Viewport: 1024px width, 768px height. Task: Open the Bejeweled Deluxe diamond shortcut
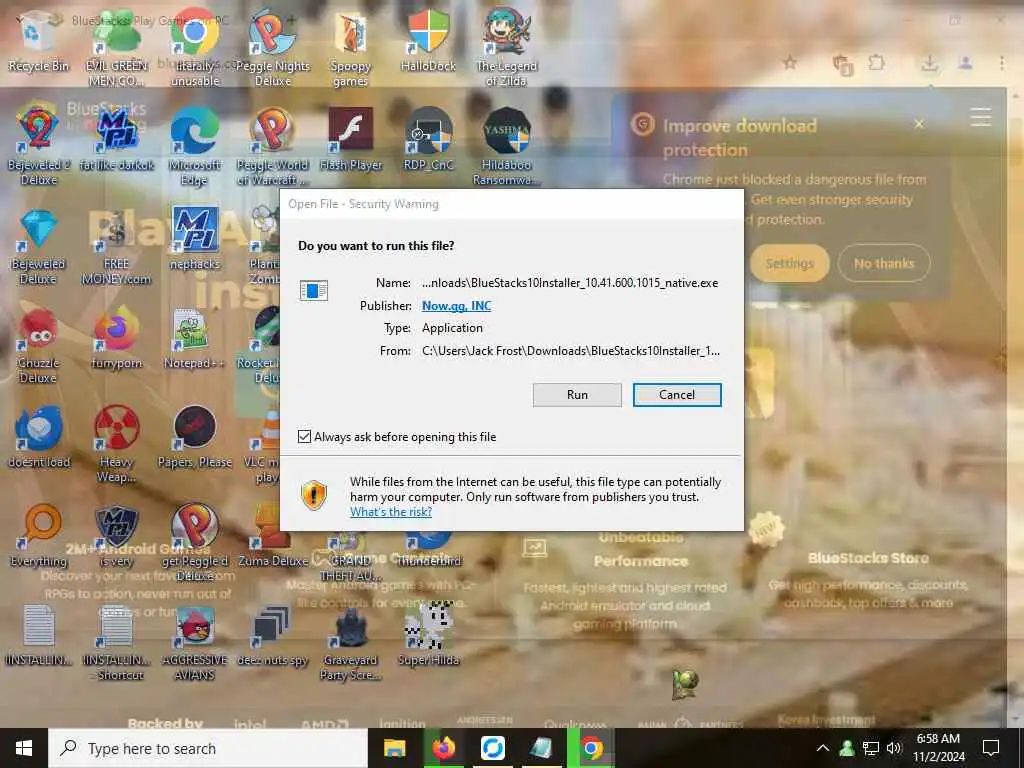click(x=38, y=247)
